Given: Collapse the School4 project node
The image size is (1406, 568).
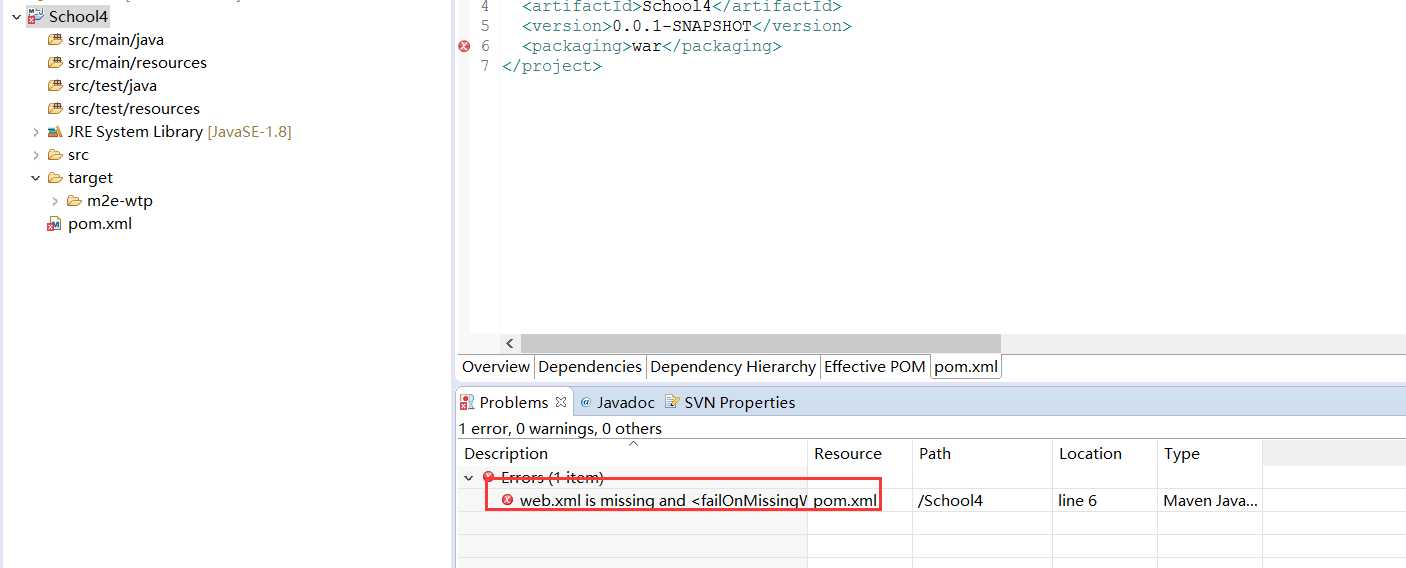Looking at the screenshot, I should tap(16, 17).
